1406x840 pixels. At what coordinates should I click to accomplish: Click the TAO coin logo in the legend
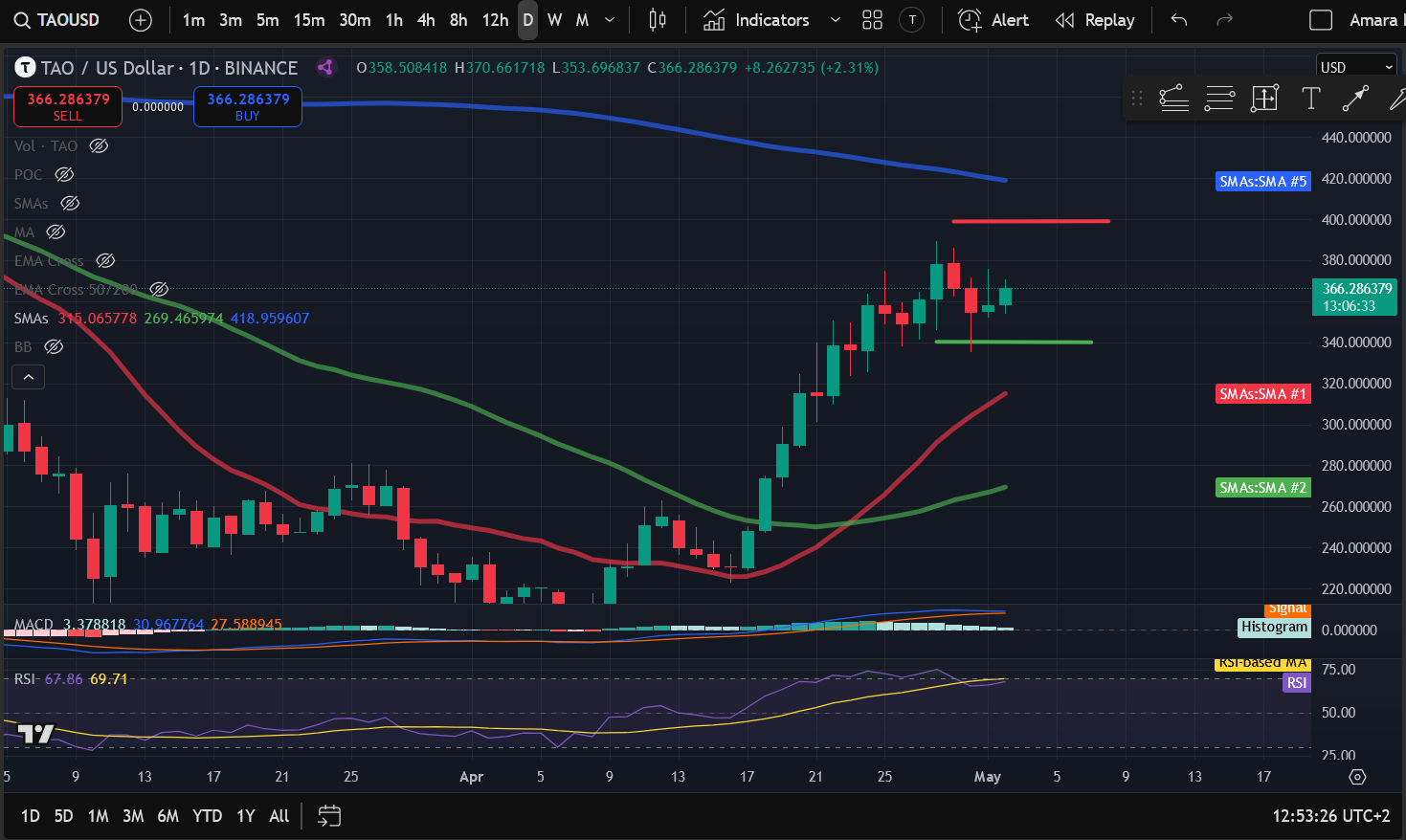[25, 68]
